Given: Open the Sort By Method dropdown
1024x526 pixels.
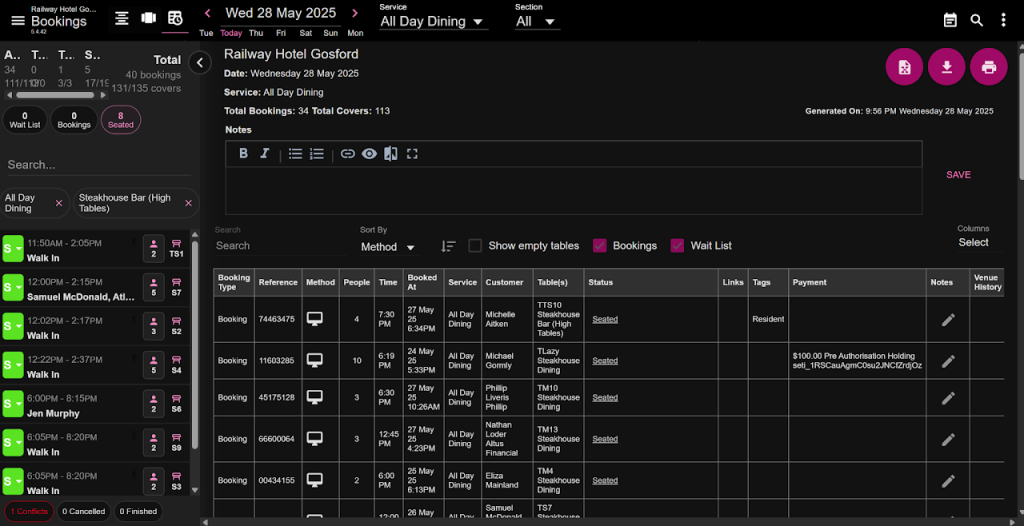Looking at the screenshot, I should click(x=388, y=247).
